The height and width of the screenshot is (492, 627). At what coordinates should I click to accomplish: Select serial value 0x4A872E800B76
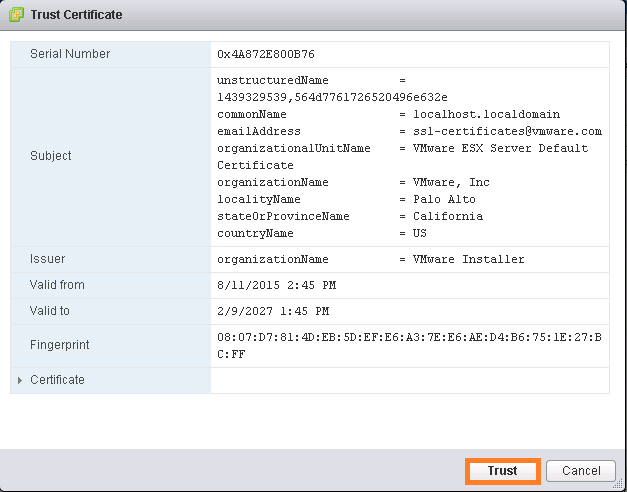point(266,54)
